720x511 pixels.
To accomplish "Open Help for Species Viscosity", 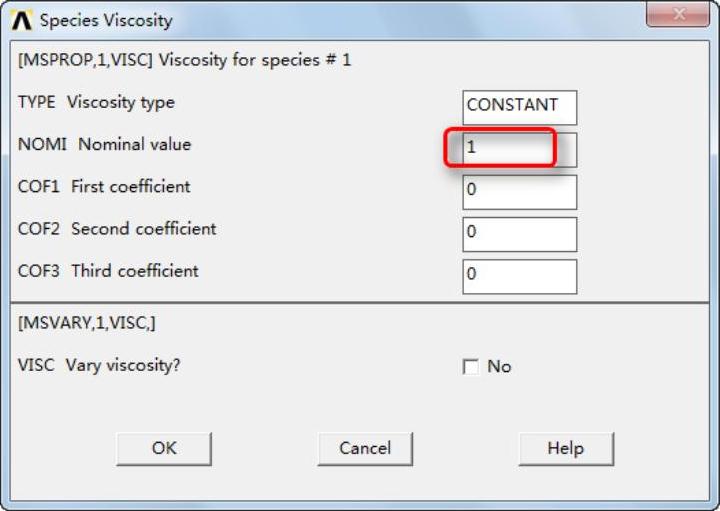I will (x=565, y=448).
